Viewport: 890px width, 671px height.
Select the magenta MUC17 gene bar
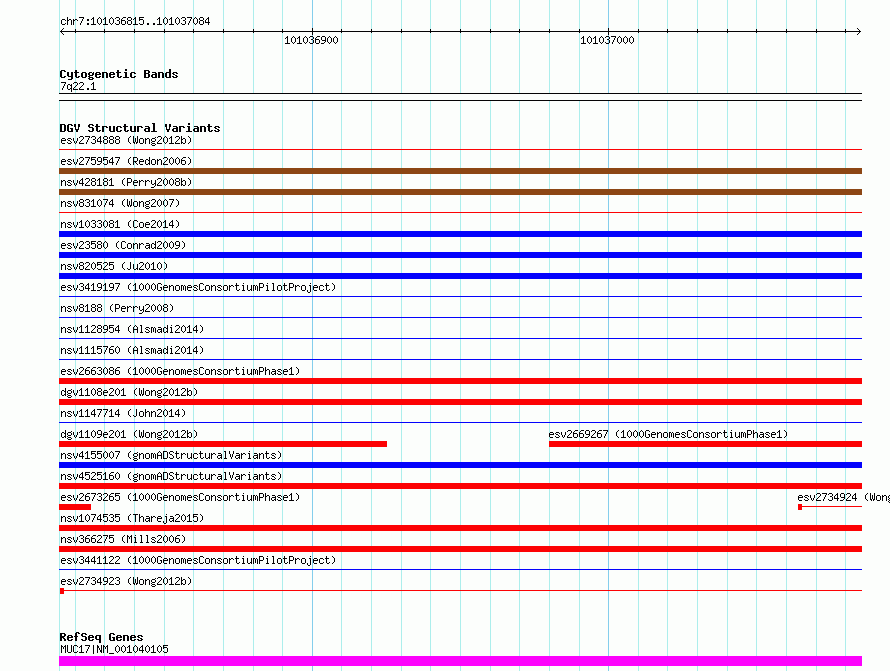click(460, 661)
